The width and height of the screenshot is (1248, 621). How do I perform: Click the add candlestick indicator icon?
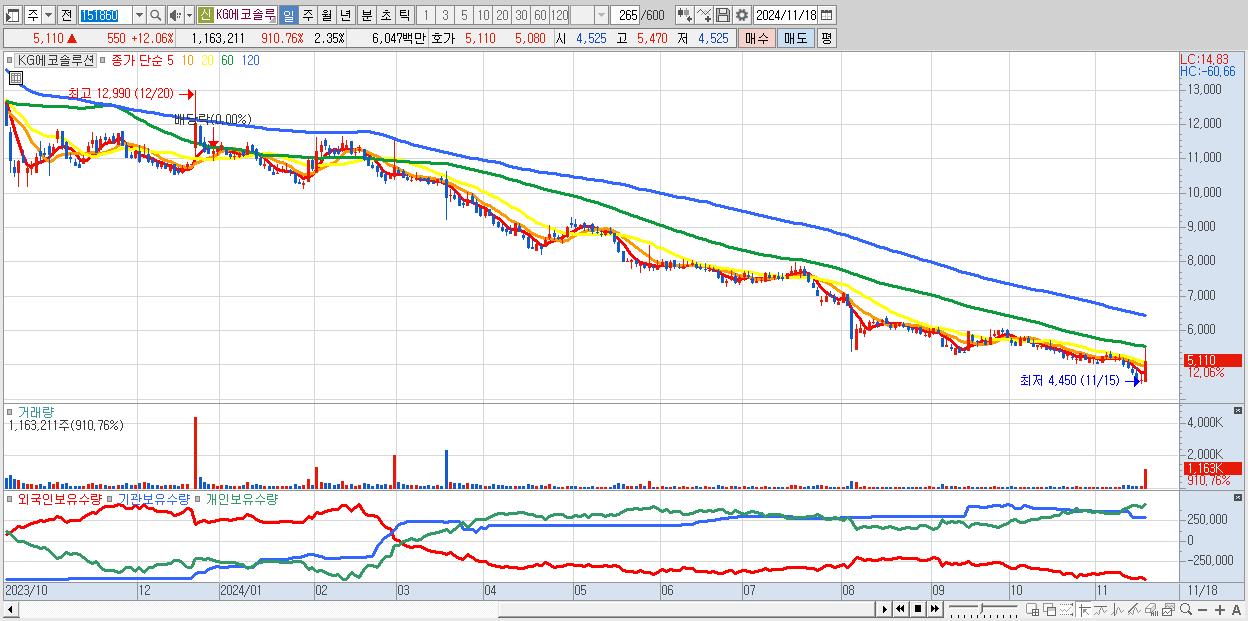point(685,15)
